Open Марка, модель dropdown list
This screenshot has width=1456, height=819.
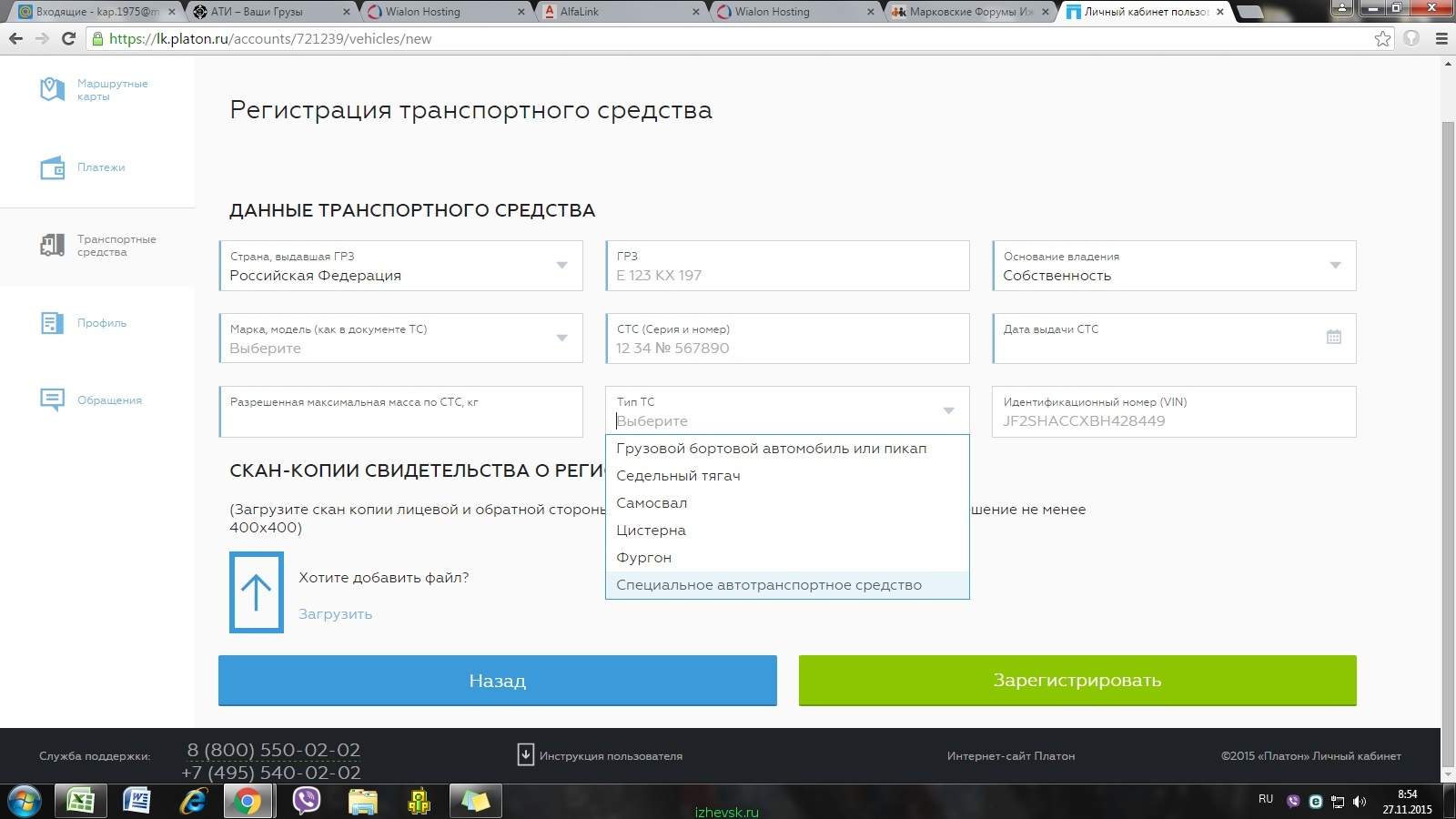coord(561,338)
